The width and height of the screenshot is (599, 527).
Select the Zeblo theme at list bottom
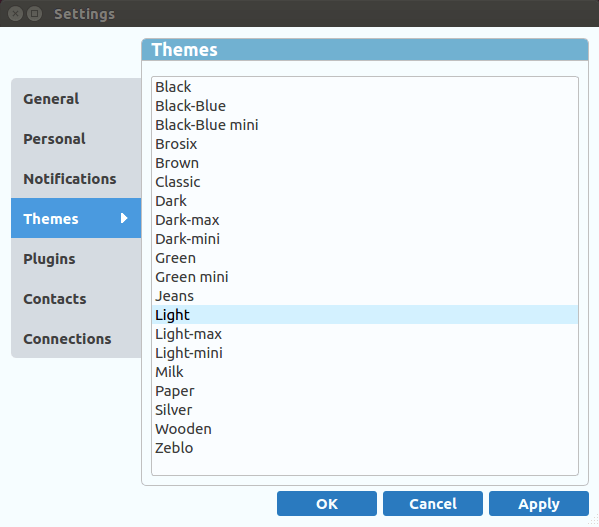tap(365, 448)
